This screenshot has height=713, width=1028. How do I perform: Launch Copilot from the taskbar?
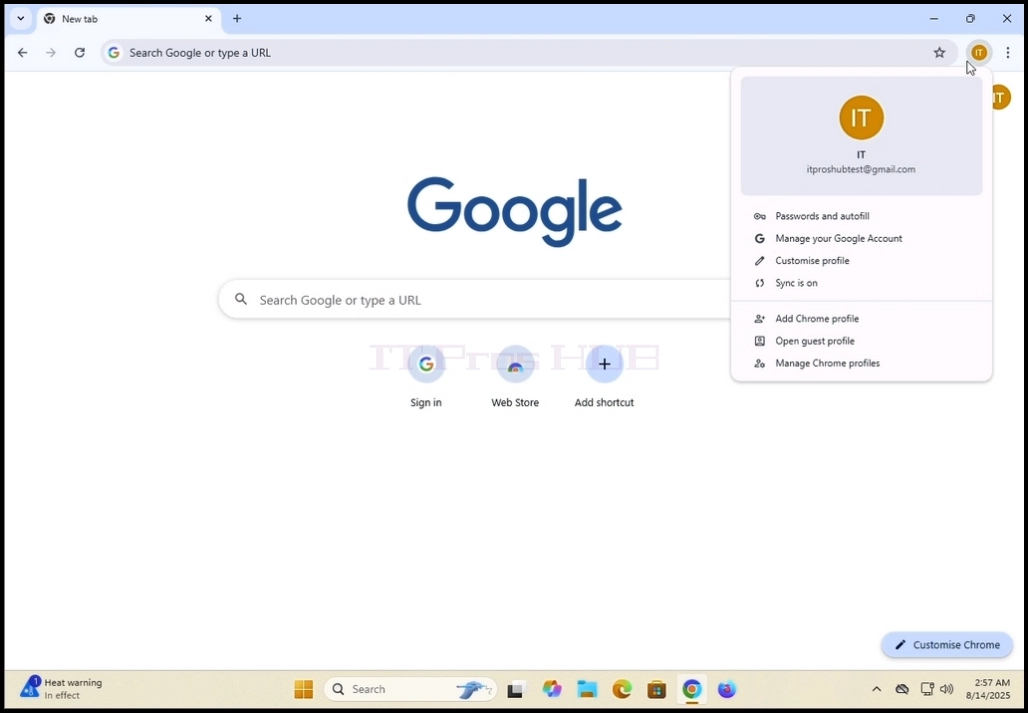(x=552, y=689)
